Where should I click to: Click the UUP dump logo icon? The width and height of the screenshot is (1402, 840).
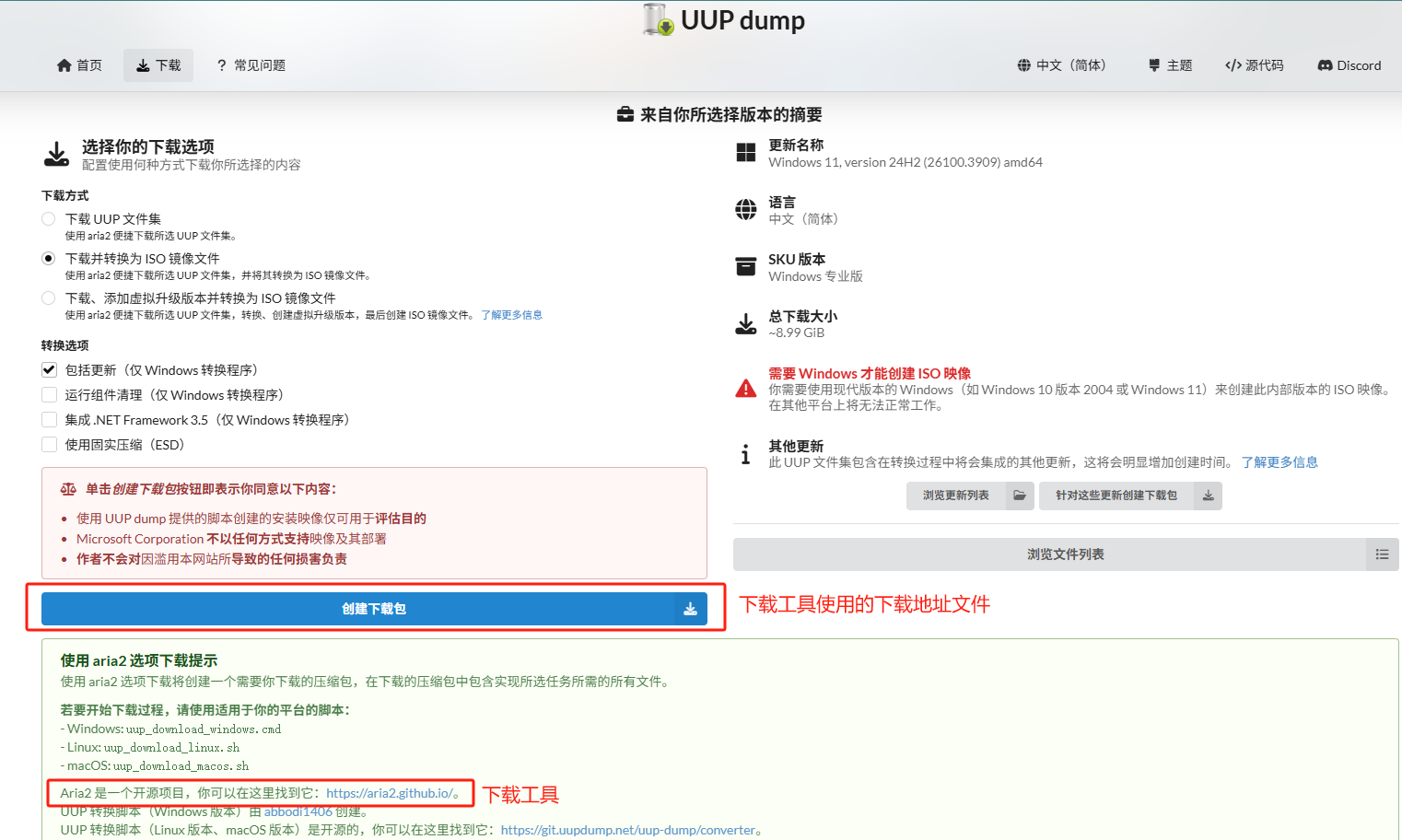coord(658,19)
